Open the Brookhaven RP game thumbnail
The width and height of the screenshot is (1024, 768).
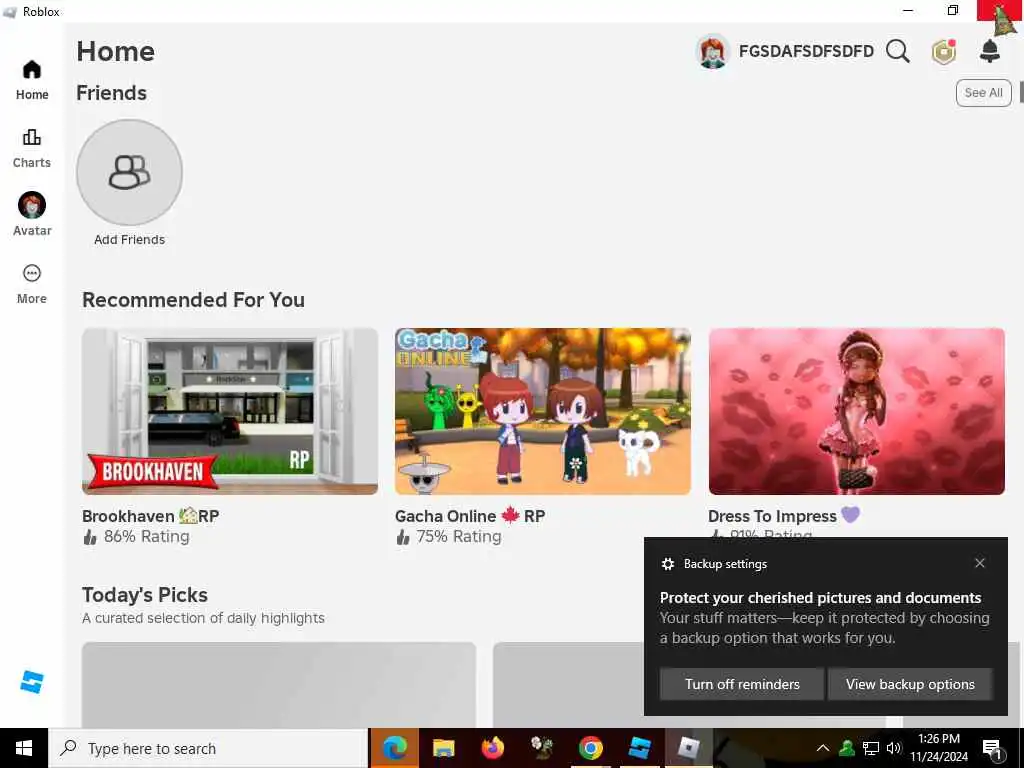tap(230, 411)
